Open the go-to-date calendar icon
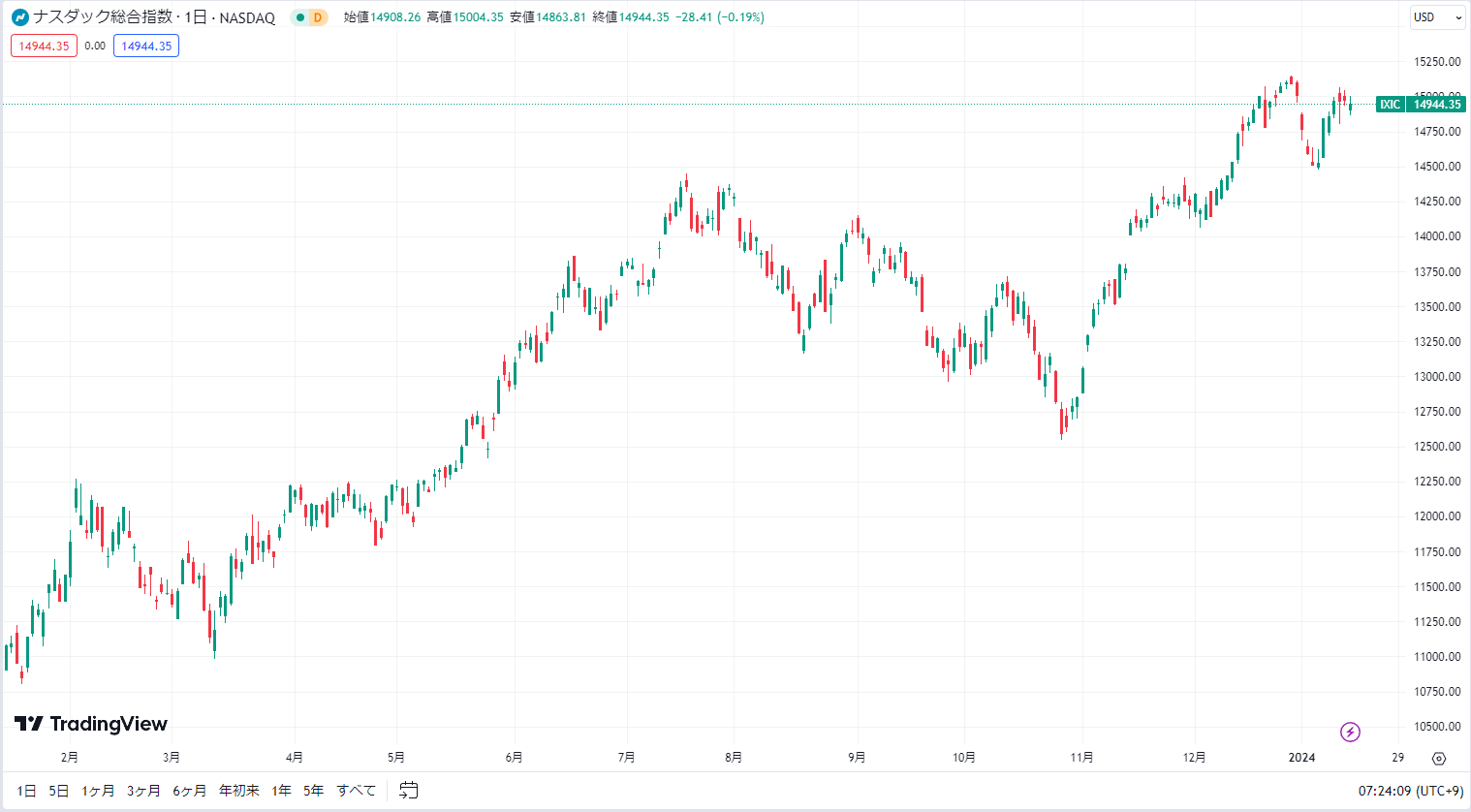1471x812 pixels. click(x=409, y=791)
